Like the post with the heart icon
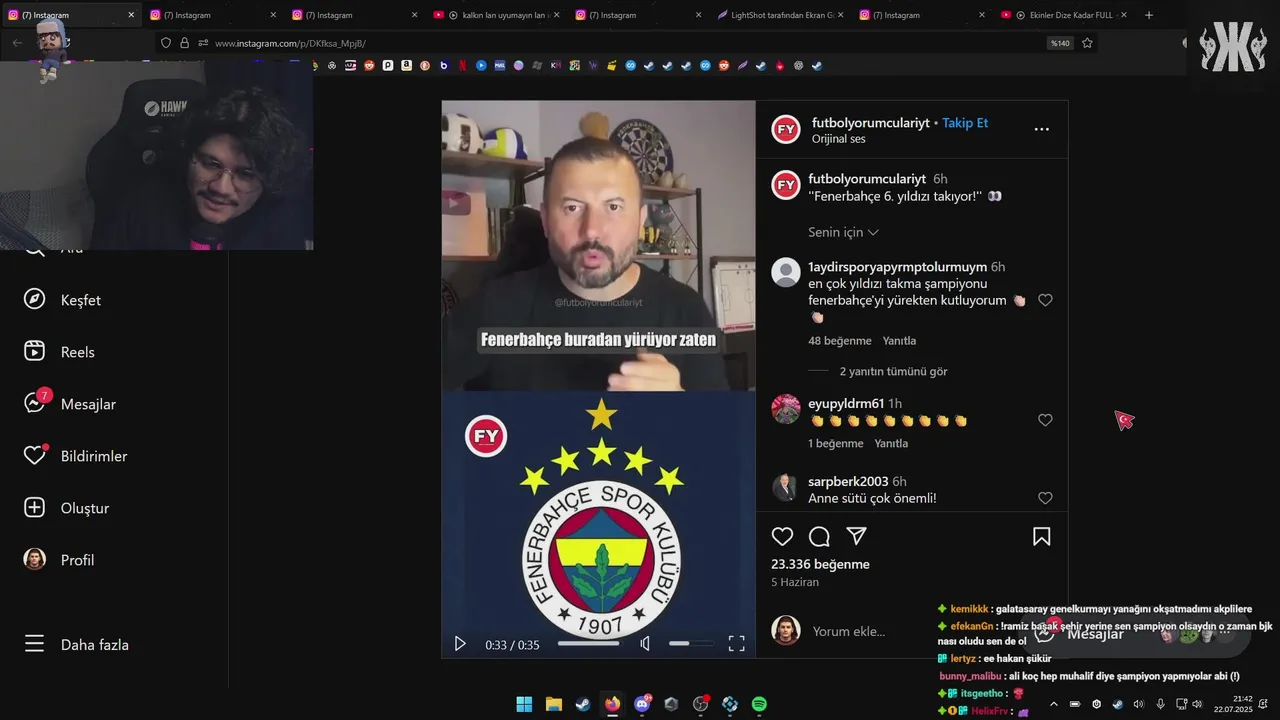Image resolution: width=1280 pixels, height=720 pixels. pos(782,537)
